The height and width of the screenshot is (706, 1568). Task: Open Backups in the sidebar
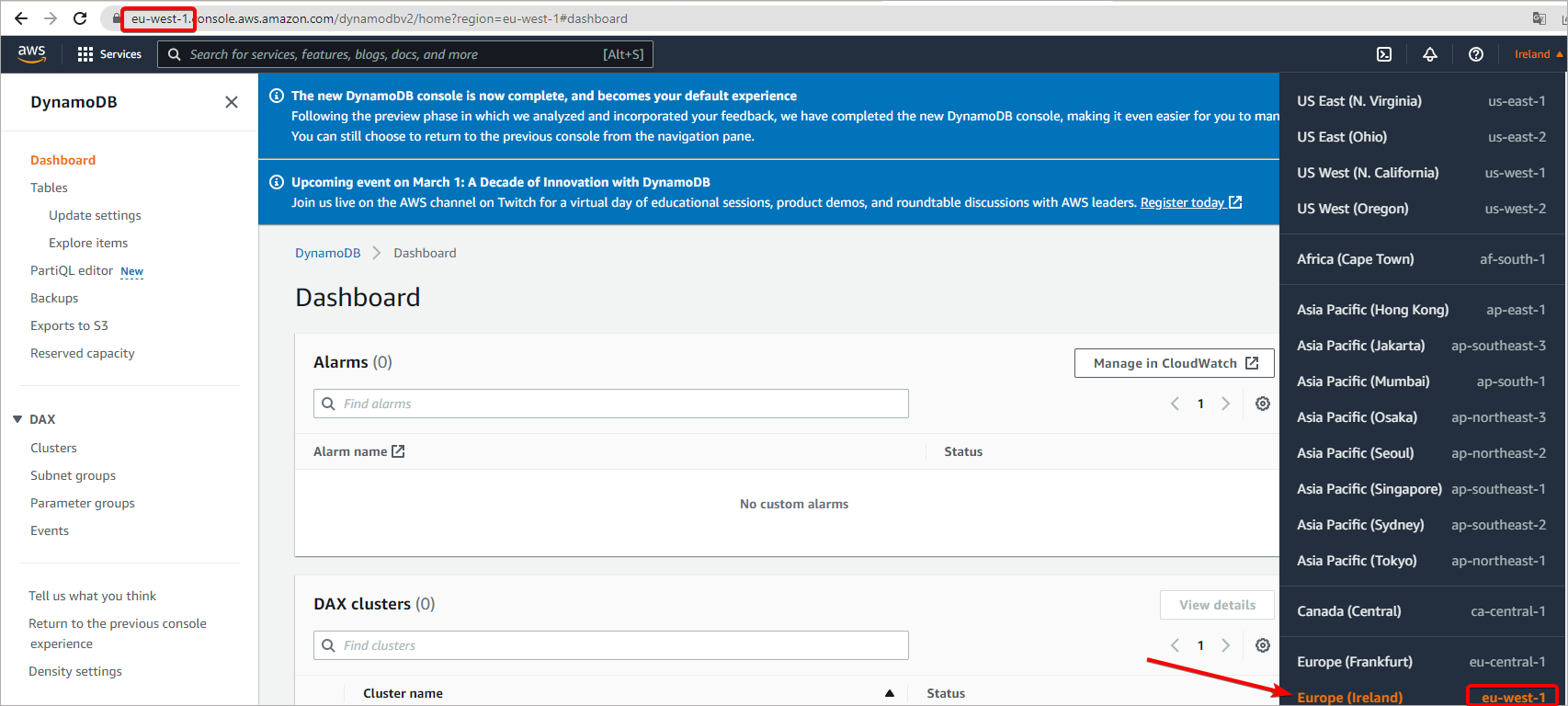click(54, 298)
